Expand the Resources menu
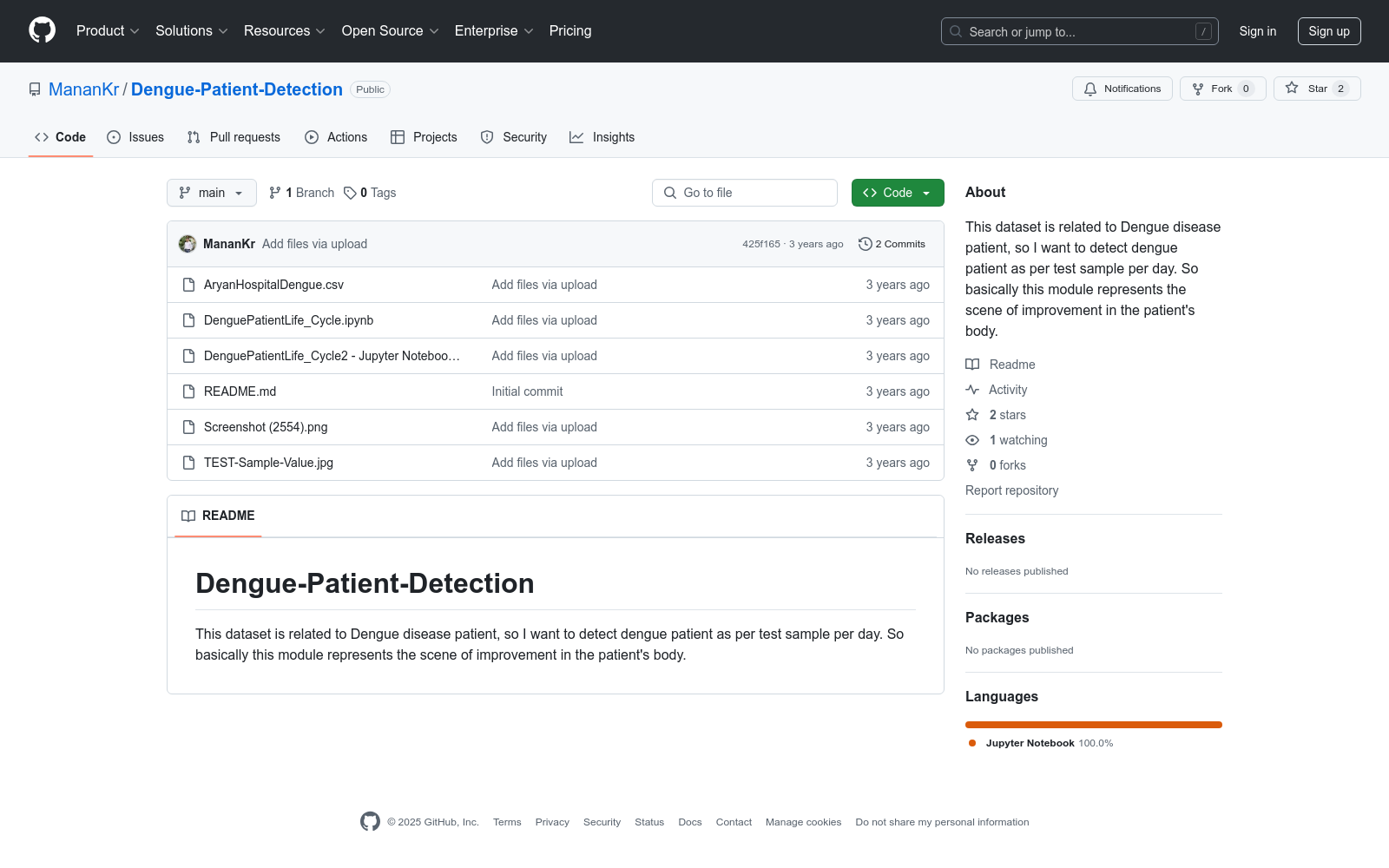Screen dimensions: 1389x868 285,31
